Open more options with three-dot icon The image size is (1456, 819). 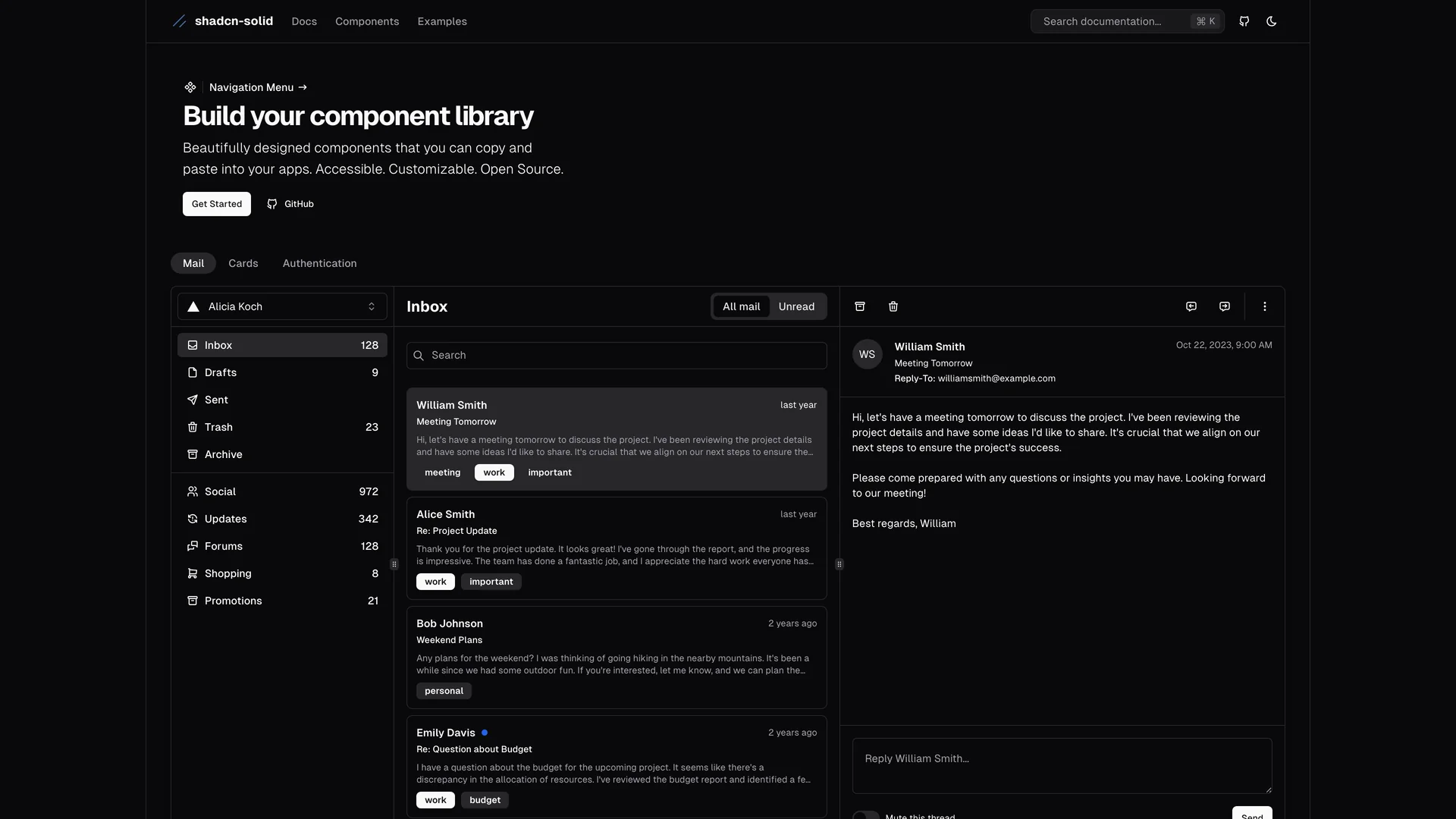point(1264,306)
